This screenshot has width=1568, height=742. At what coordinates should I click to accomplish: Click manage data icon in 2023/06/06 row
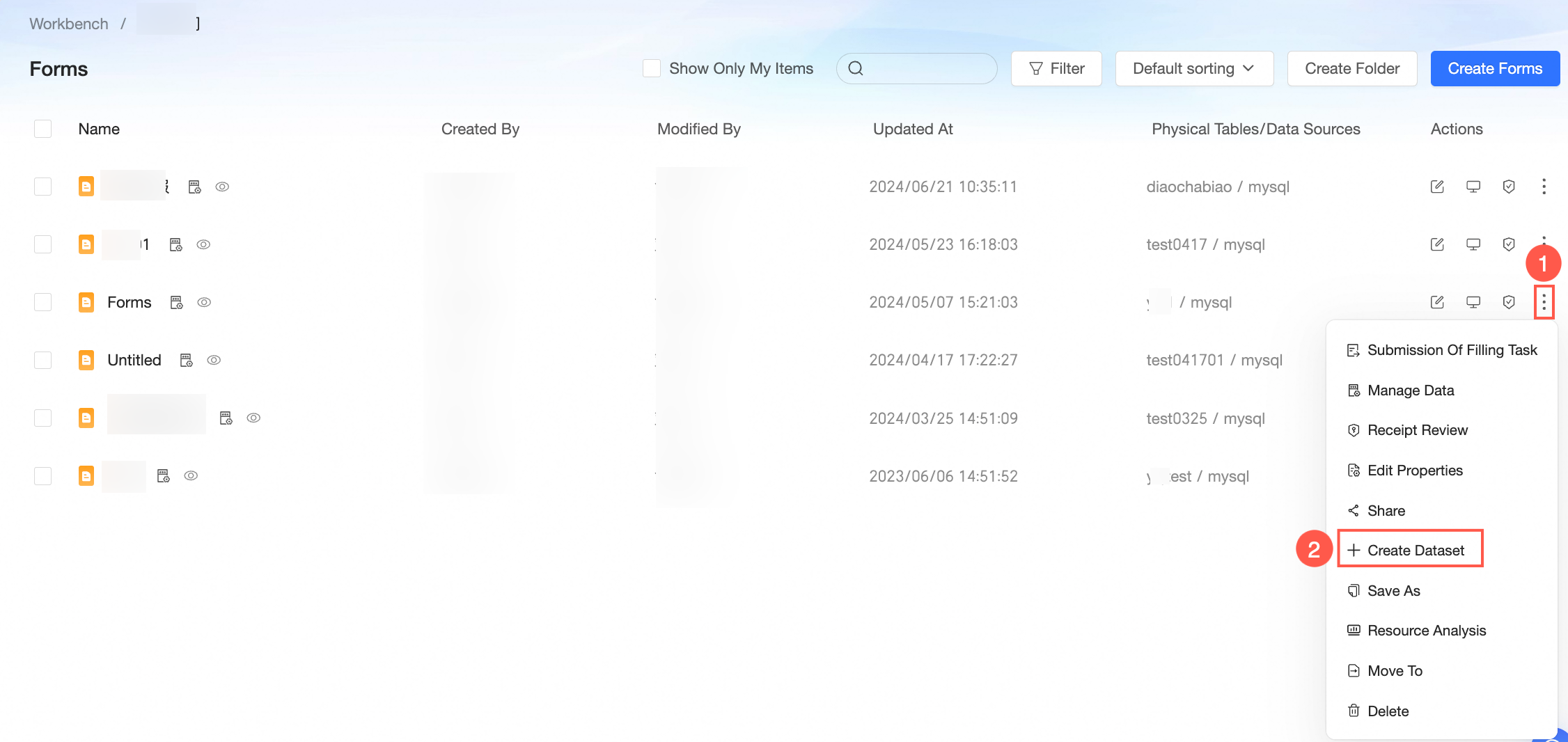pos(164,475)
